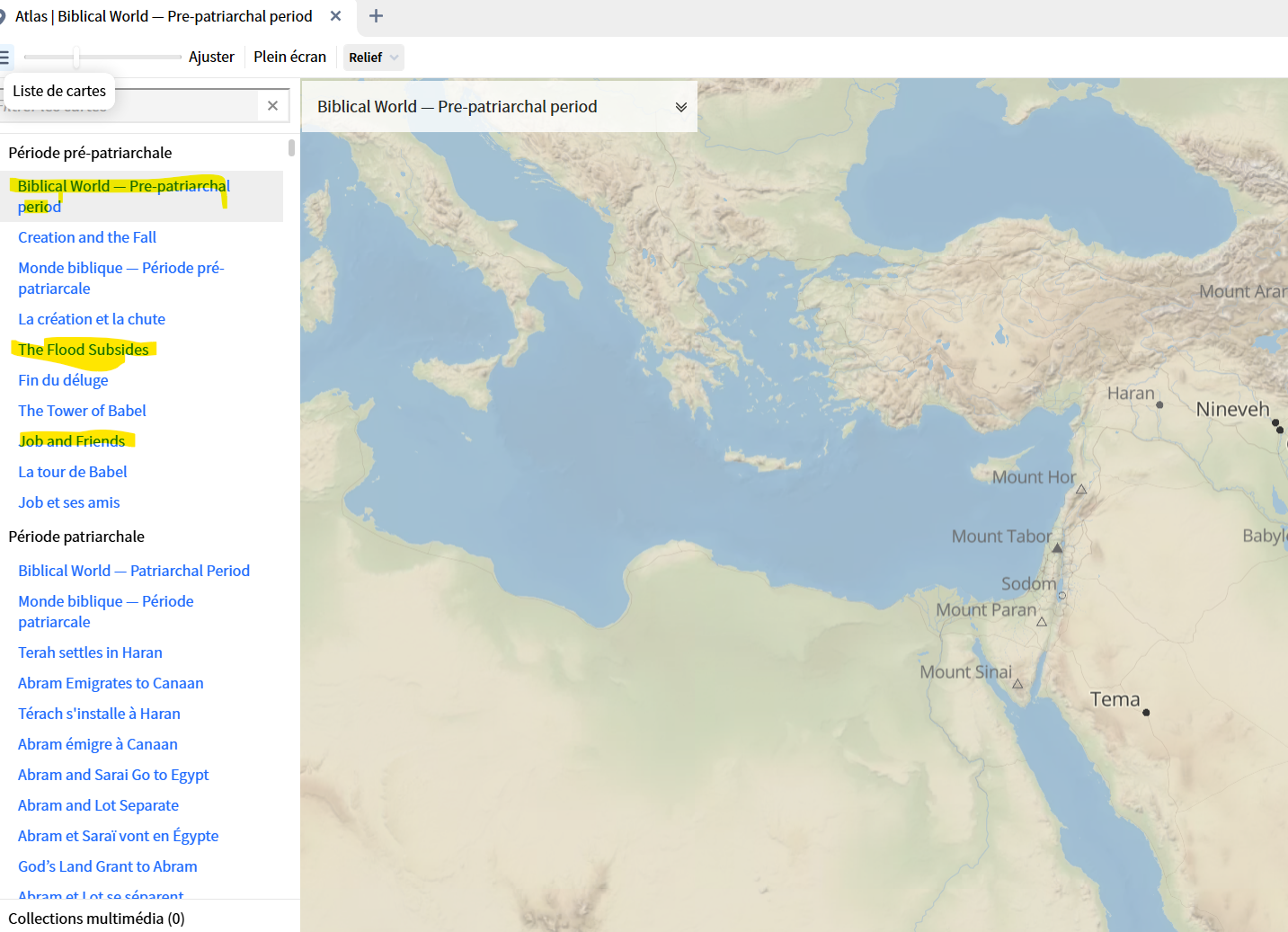Click the Période pré-patriarchale section heading

click(x=90, y=153)
